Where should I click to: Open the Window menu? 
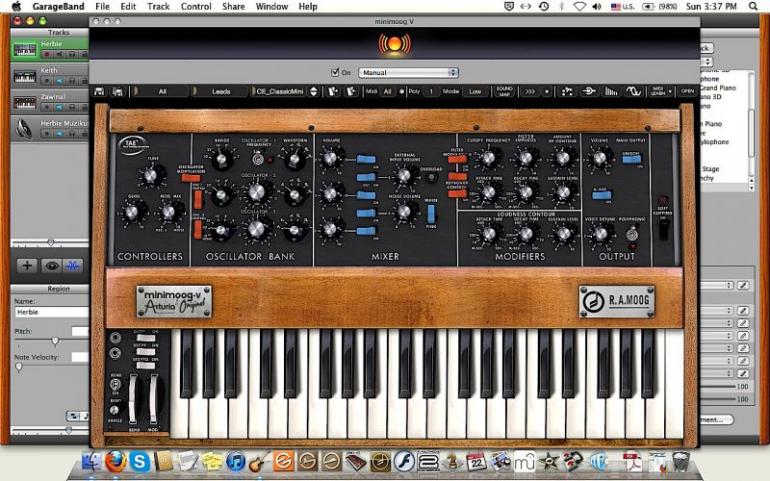[x=272, y=6]
